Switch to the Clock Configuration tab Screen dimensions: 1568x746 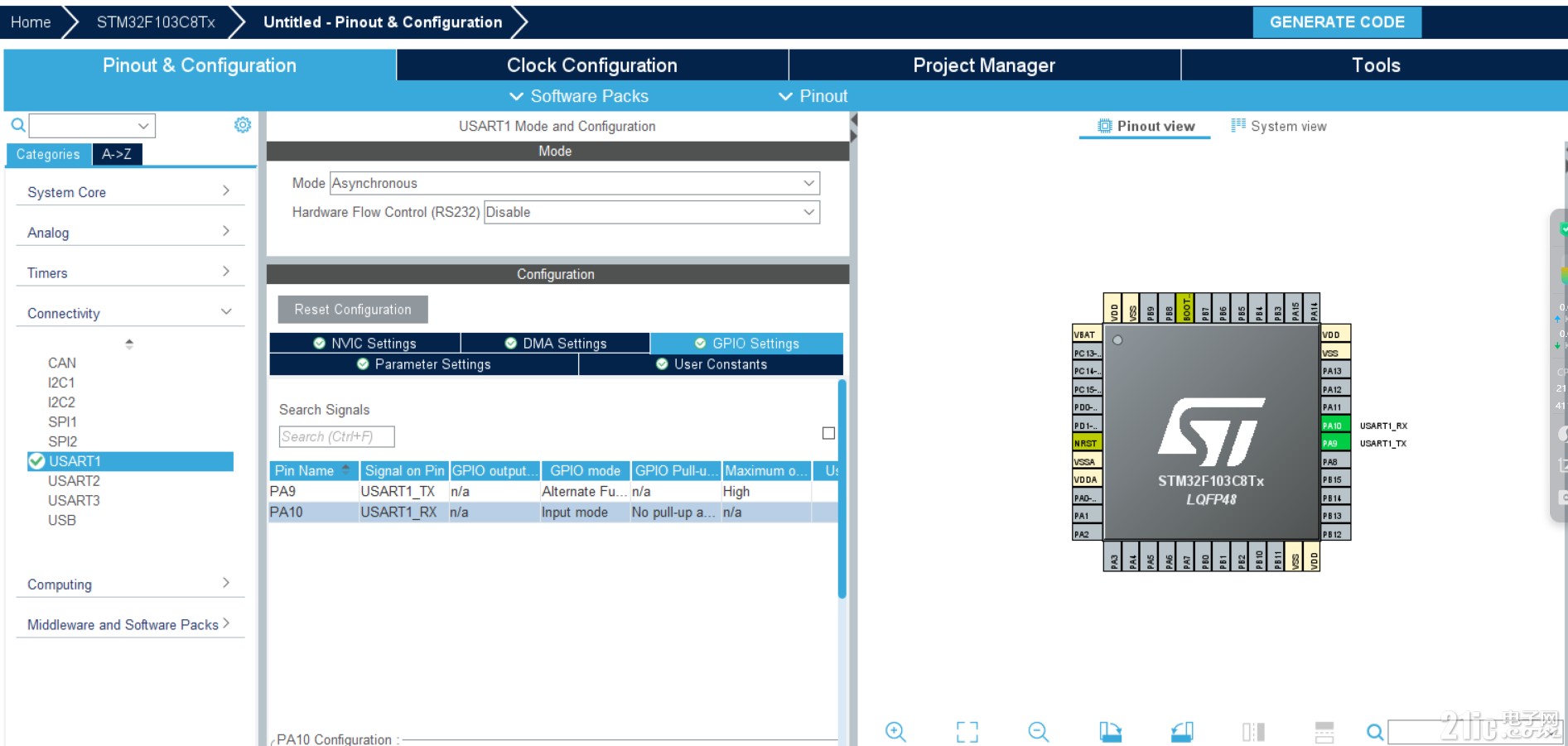(592, 65)
